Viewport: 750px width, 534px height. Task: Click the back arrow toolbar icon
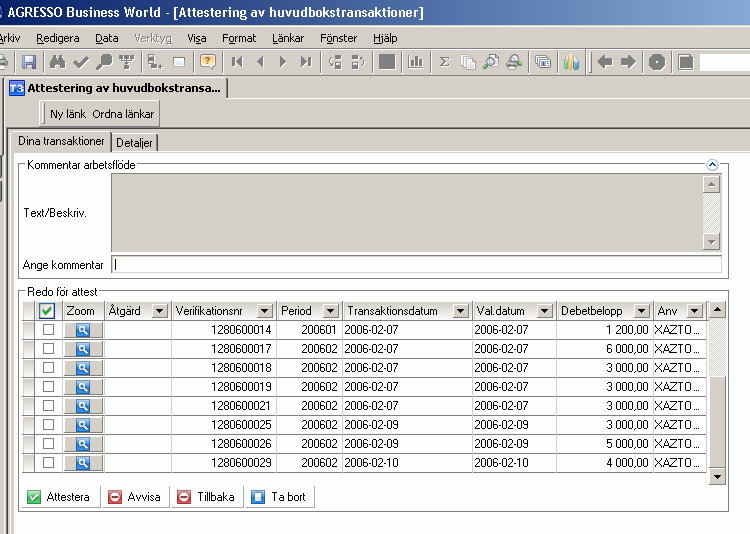[605, 62]
